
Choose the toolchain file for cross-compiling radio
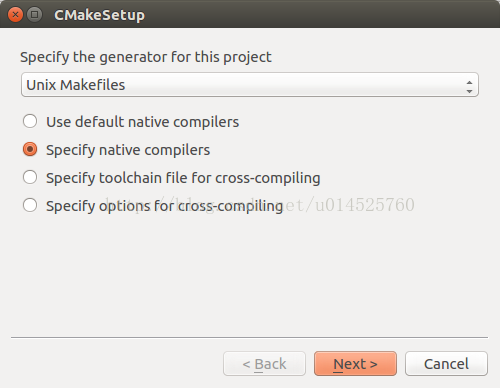click(30, 177)
